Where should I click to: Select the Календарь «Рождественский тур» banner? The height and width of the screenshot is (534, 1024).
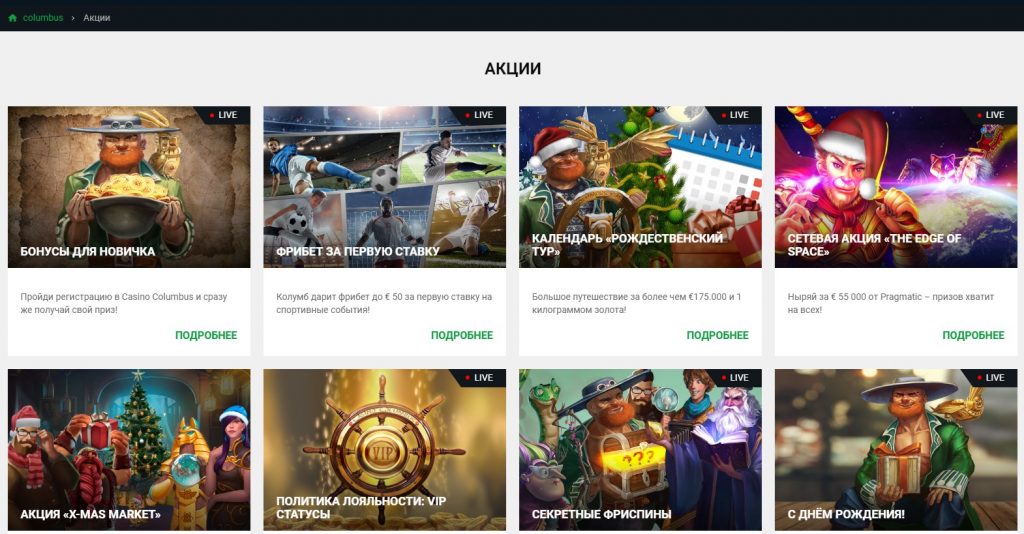click(x=640, y=187)
